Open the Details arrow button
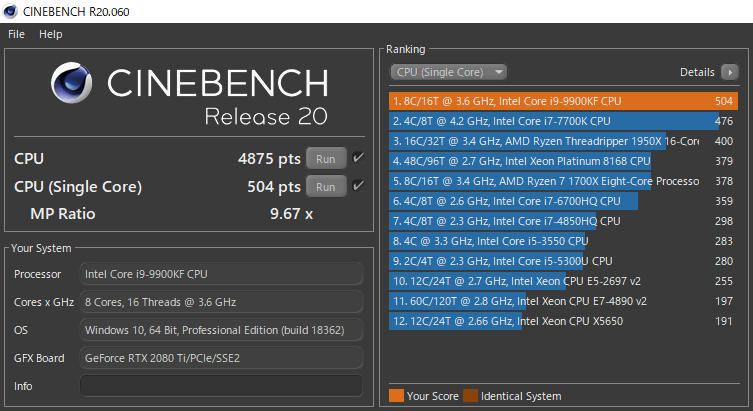 (x=729, y=72)
